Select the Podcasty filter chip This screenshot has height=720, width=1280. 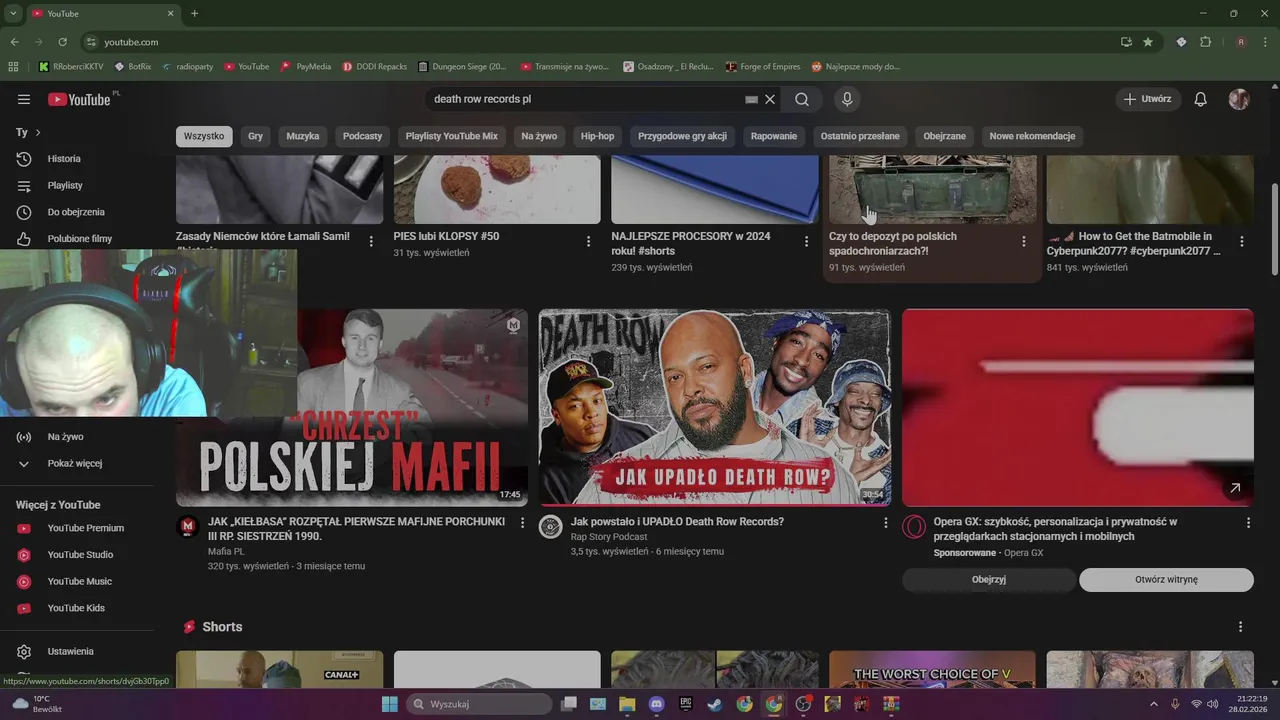(362, 136)
